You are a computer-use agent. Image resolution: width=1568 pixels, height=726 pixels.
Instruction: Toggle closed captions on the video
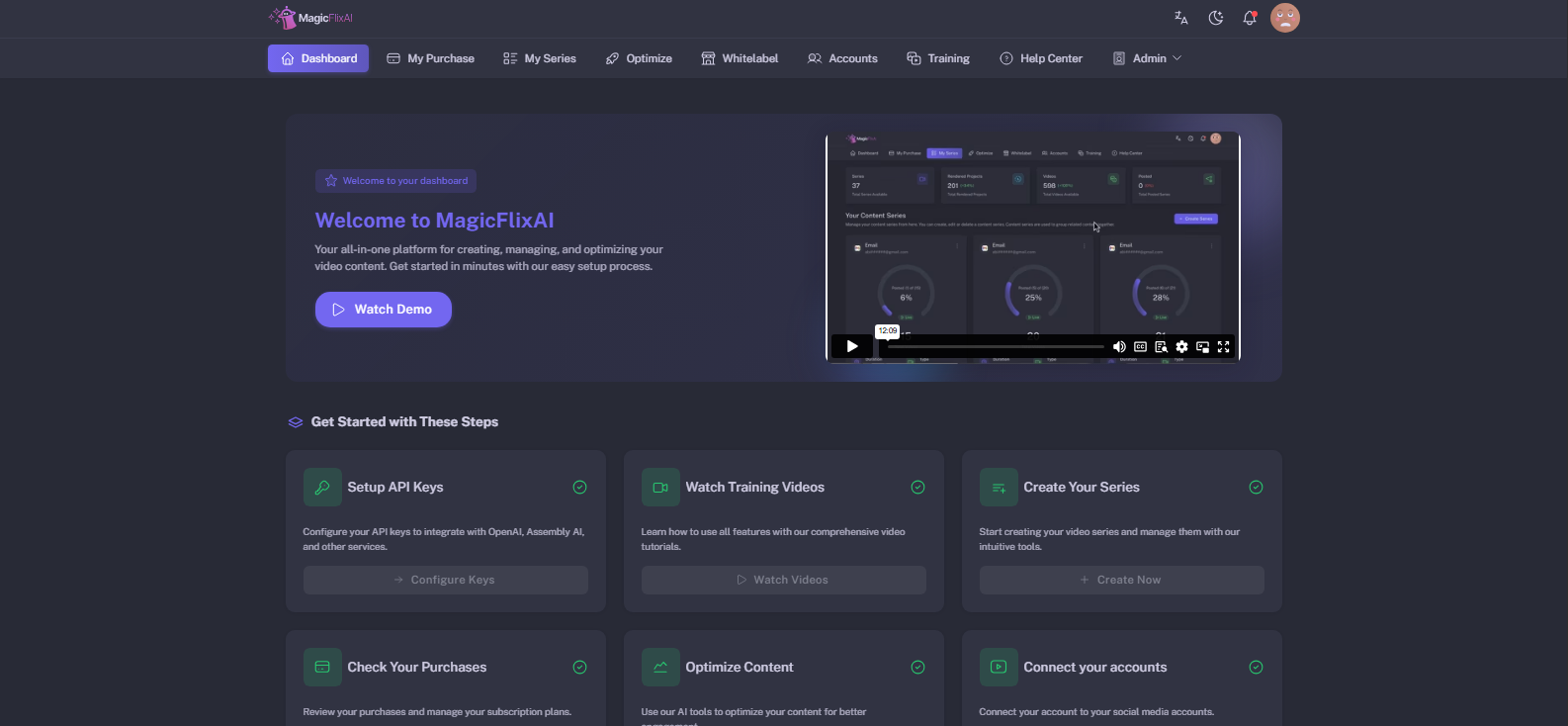(x=1140, y=347)
